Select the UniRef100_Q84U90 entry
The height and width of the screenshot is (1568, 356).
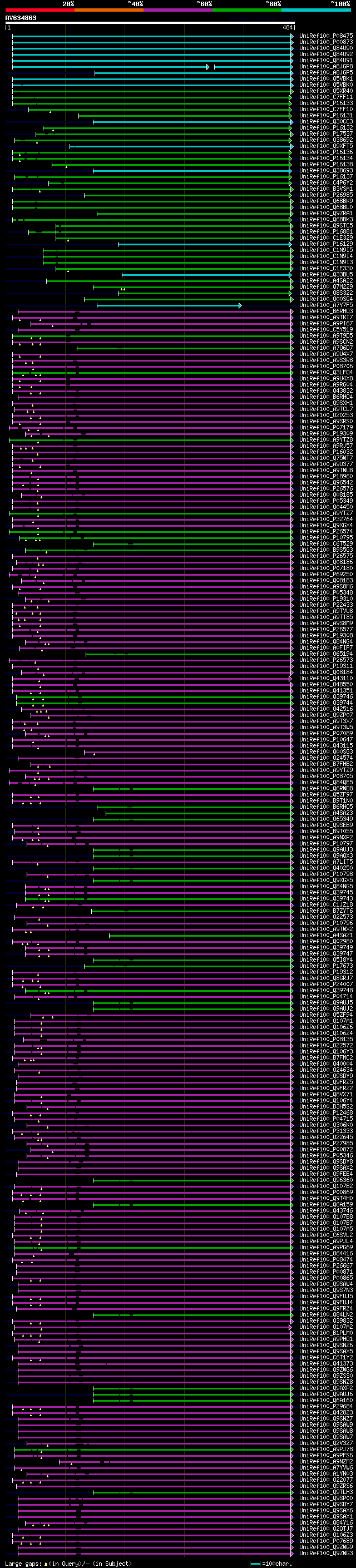click(x=326, y=48)
